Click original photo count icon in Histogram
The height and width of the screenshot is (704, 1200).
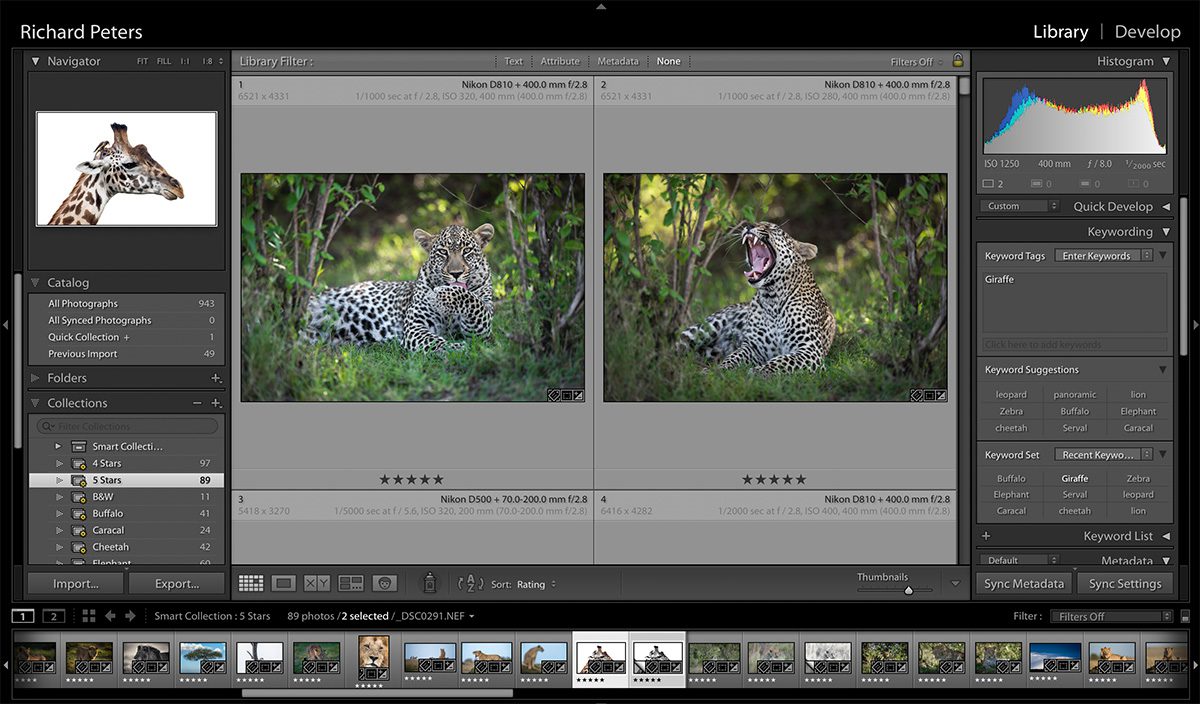point(990,184)
